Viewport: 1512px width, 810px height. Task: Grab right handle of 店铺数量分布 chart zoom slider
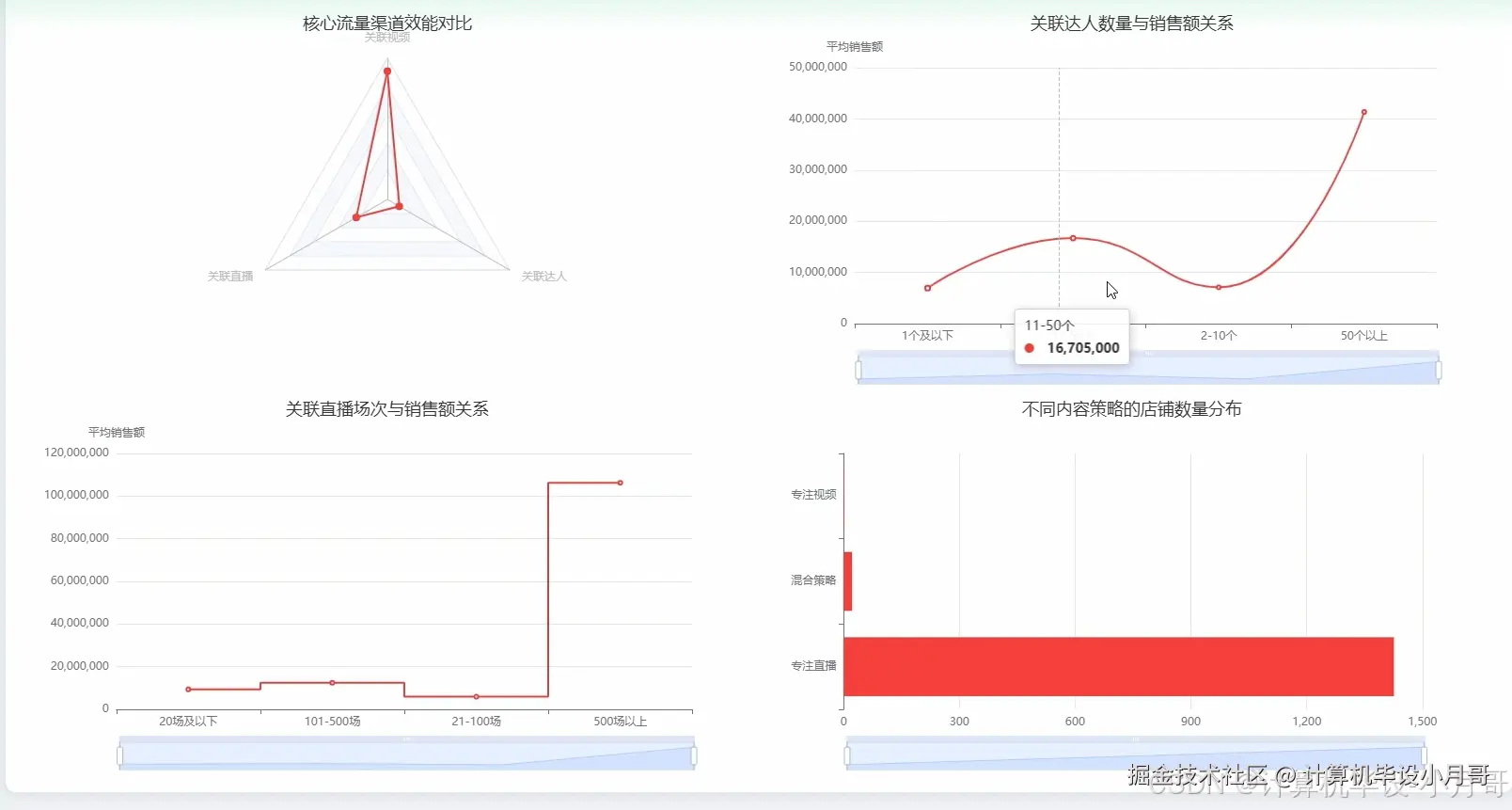[x=1424, y=756]
